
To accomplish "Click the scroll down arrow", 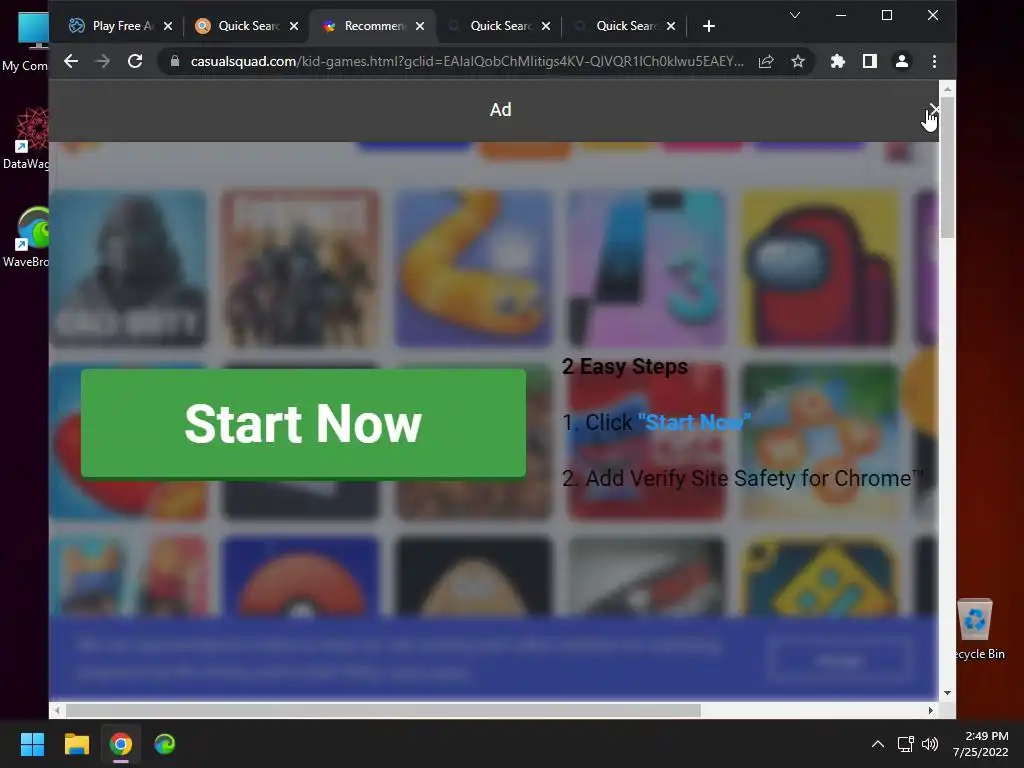I will click(947, 693).
